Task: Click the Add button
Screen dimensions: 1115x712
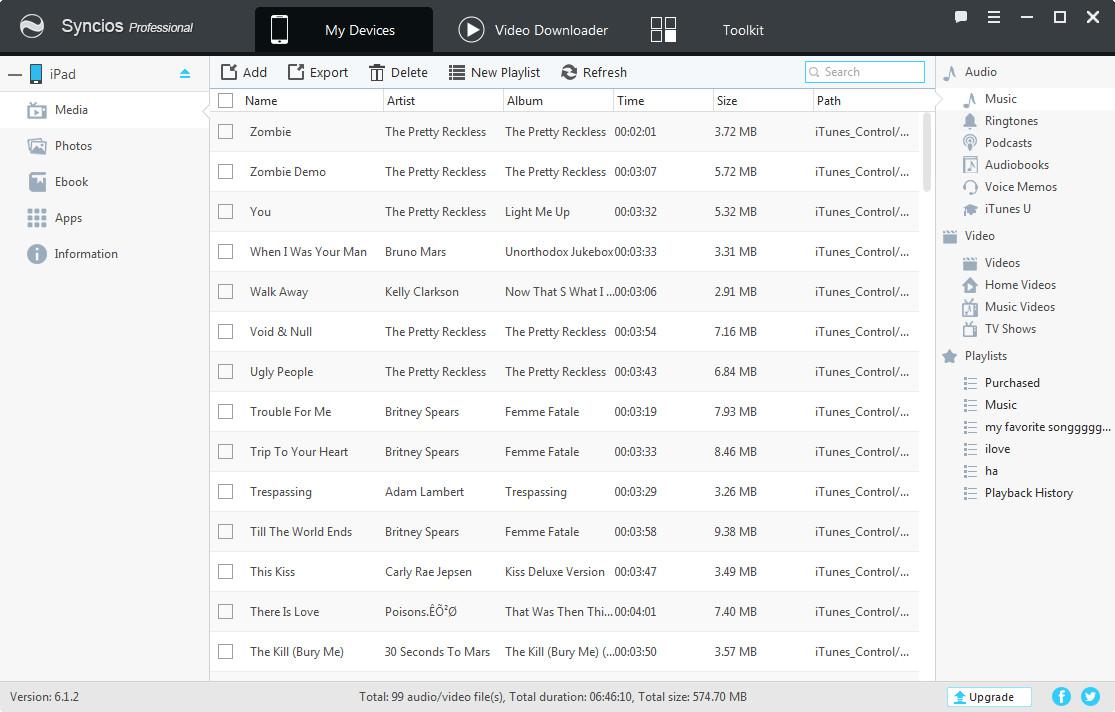Action: pos(244,73)
